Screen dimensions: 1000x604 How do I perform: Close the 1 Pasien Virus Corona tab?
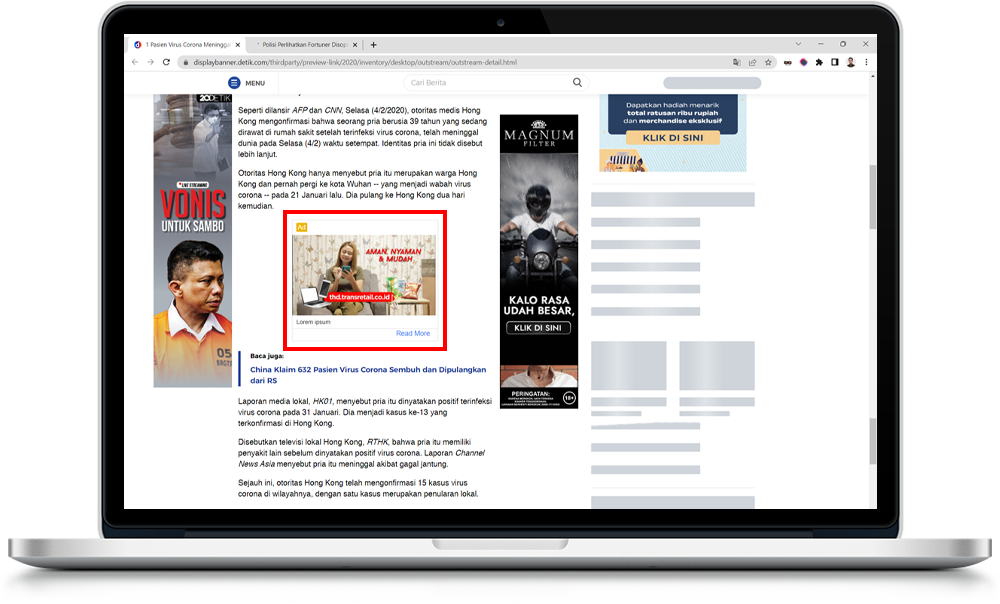click(x=236, y=45)
